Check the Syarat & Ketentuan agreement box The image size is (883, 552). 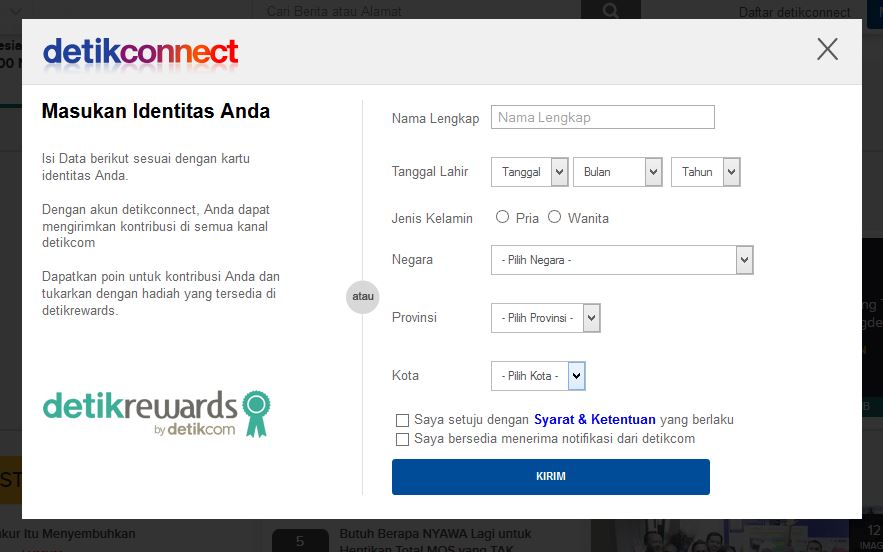coord(402,420)
